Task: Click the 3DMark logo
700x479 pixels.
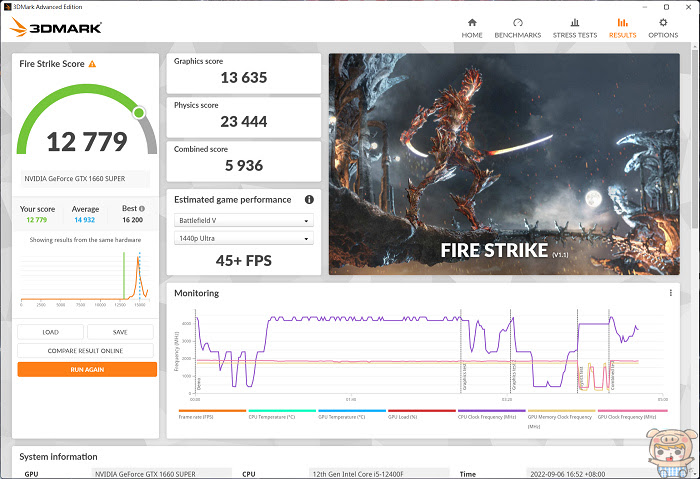Action: tap(55, 27)
